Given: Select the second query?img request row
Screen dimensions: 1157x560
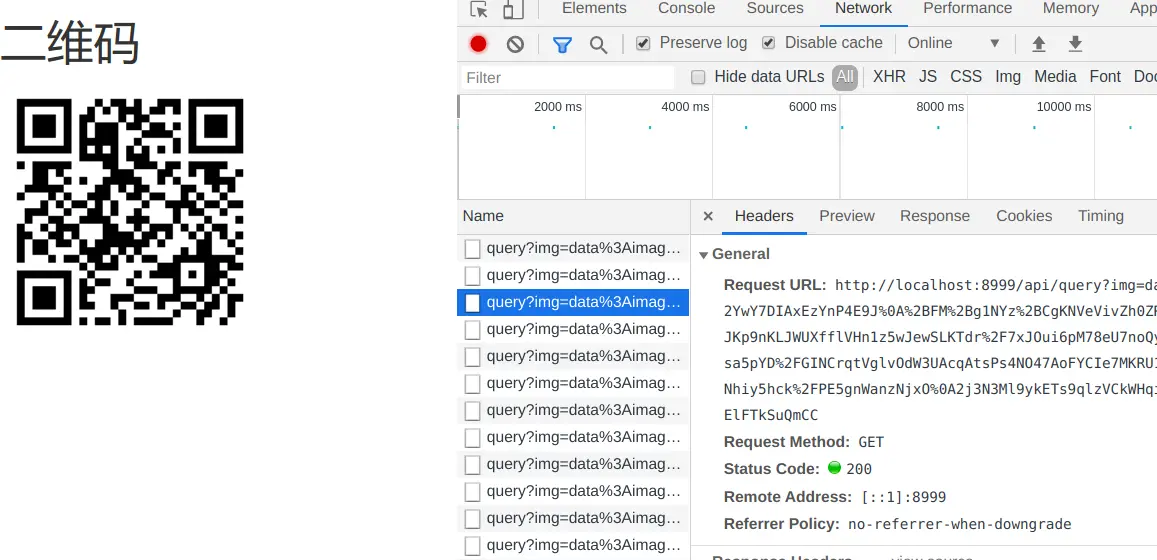Looking at the screenshot, I should [573, 276].
